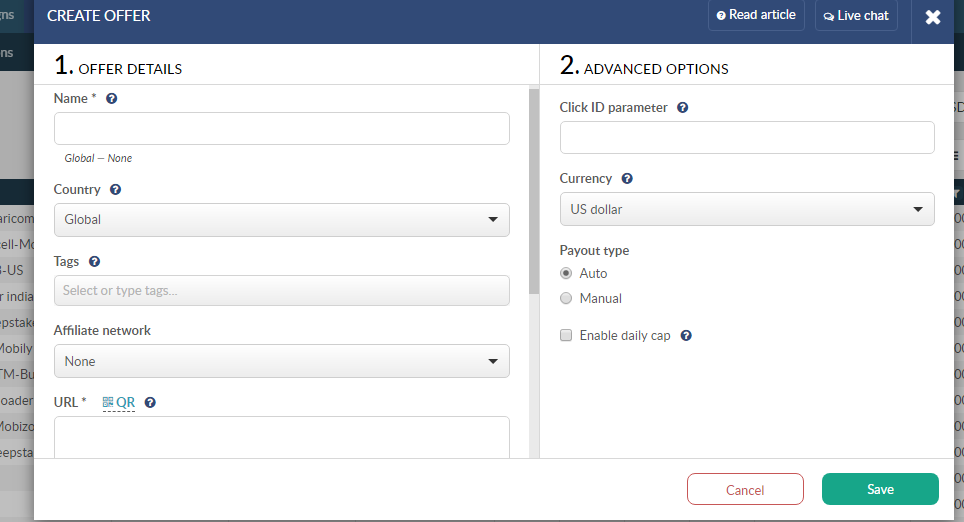Image resolution: width=964 pixels, height=522 pixels.
Task: Open Live chat support
Action: (856, 16)
